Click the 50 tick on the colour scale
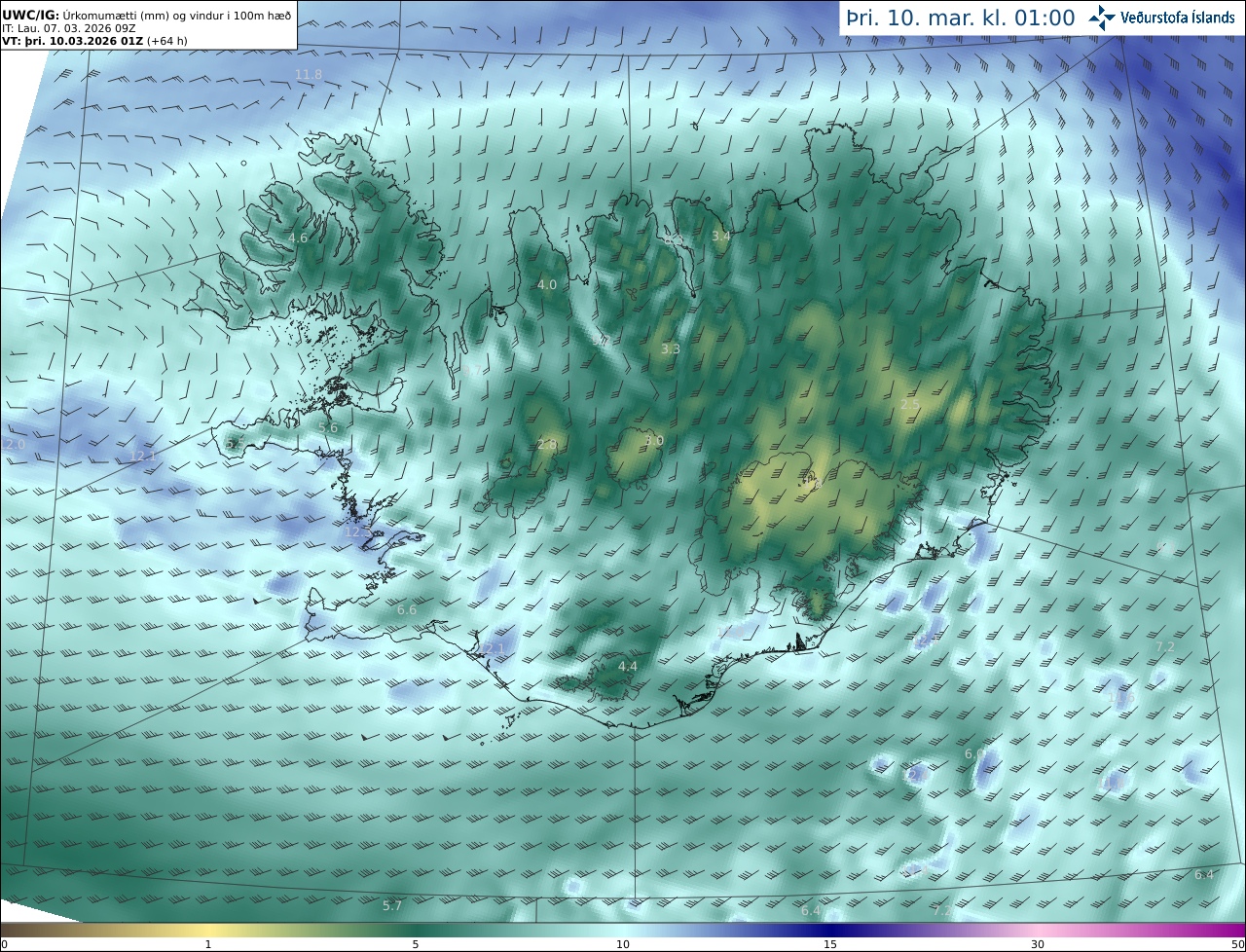Image resolution: width=1246 pixels, height=952 pixels. [x=1237, y=944]
